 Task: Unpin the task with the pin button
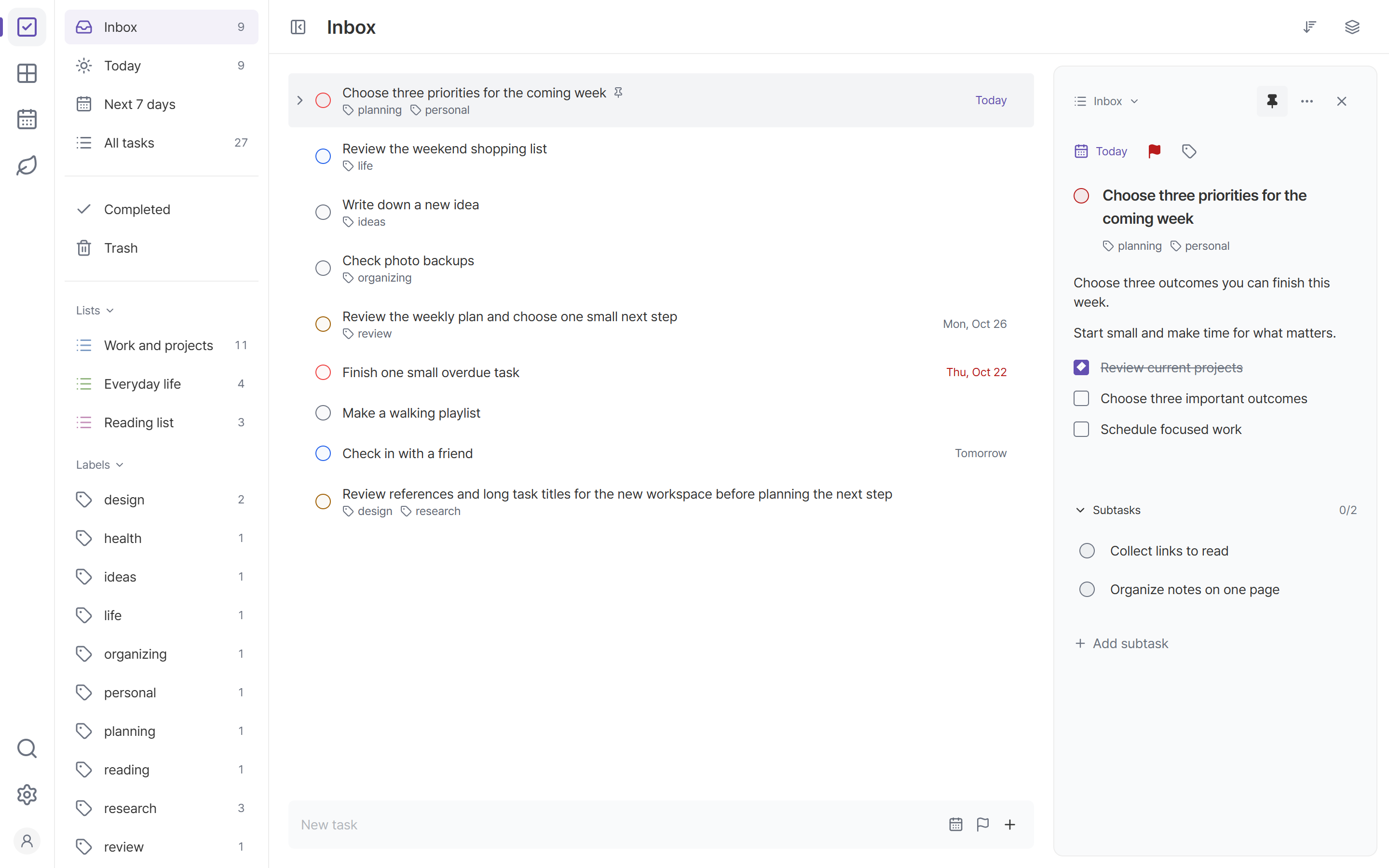(1272, 101)
